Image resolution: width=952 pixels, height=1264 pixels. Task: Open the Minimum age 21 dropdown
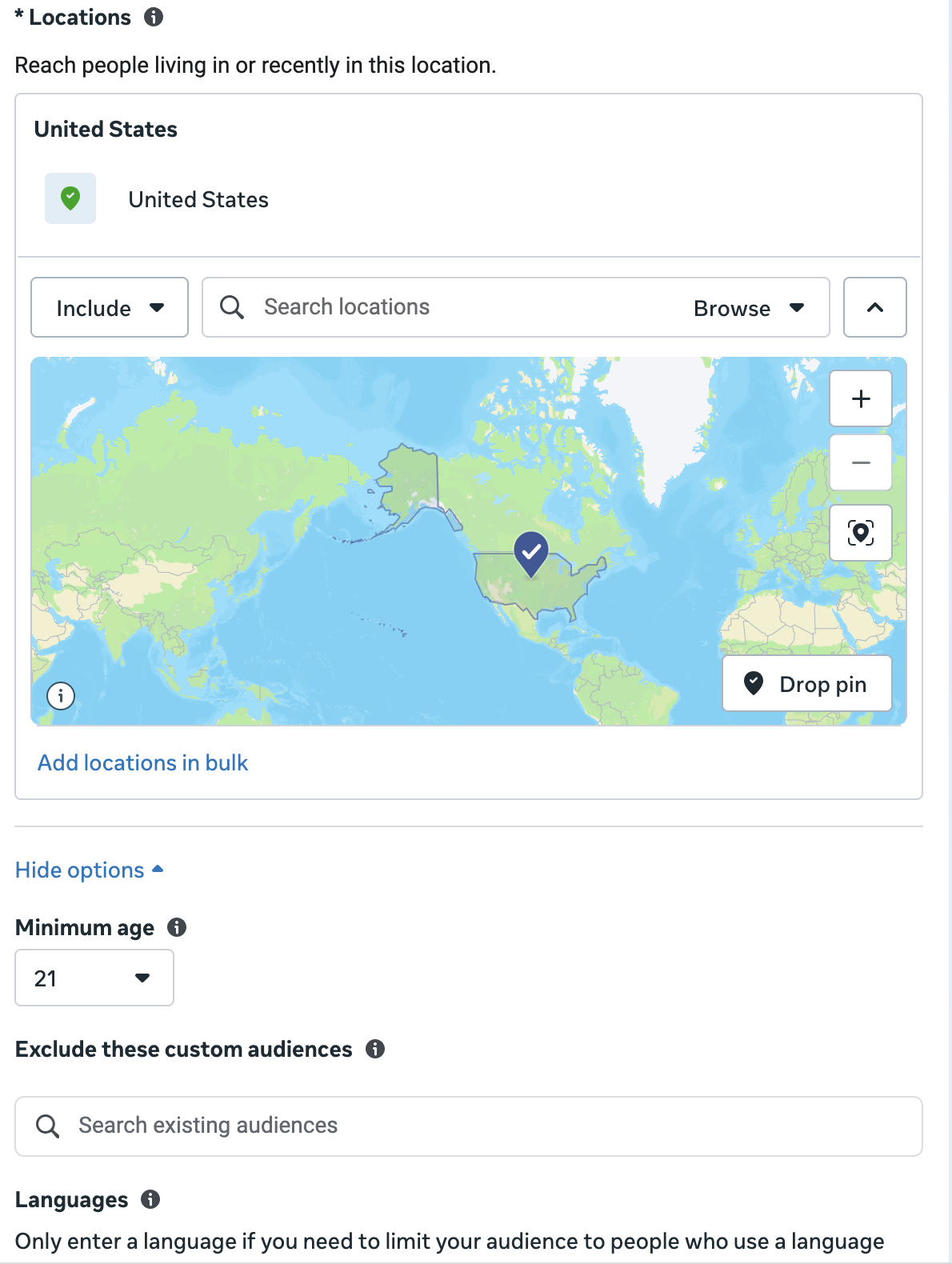(x=94, y=978)
